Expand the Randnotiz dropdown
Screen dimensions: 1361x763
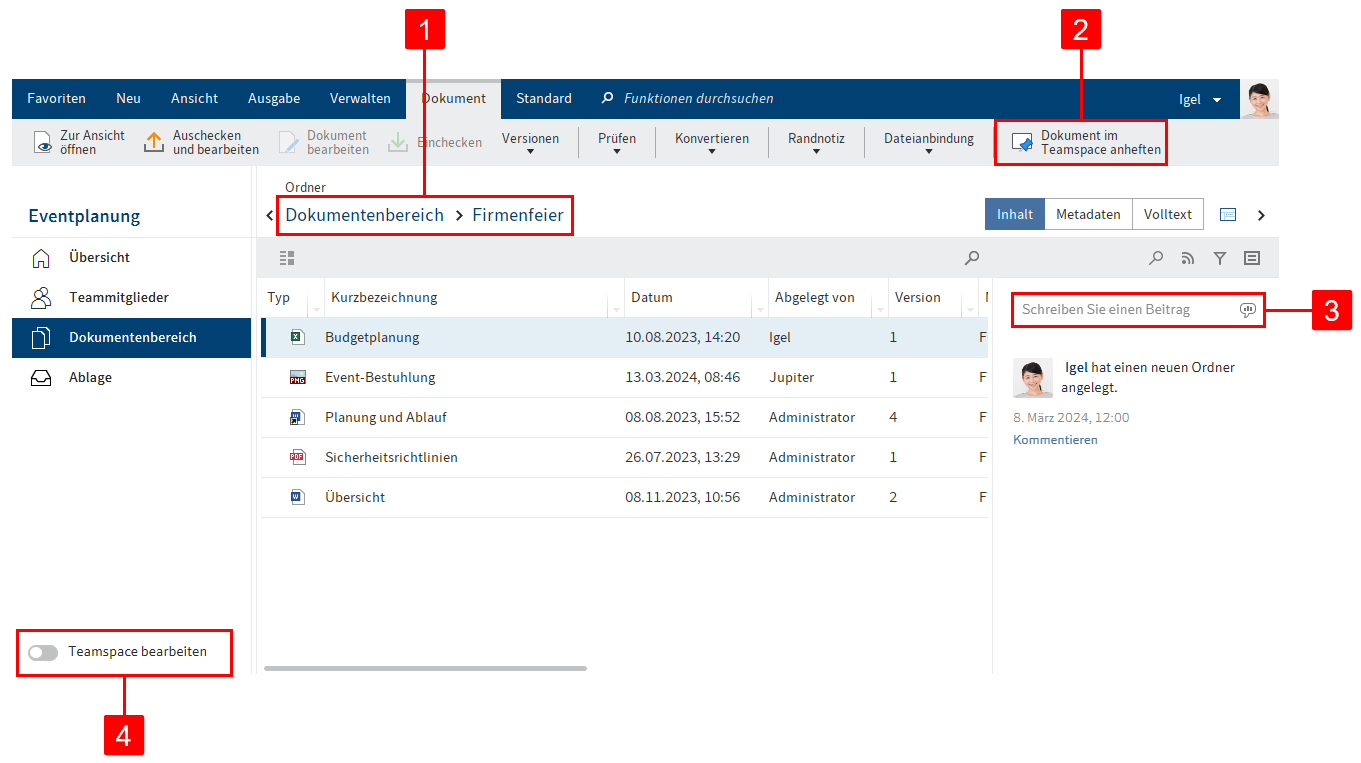816,143
